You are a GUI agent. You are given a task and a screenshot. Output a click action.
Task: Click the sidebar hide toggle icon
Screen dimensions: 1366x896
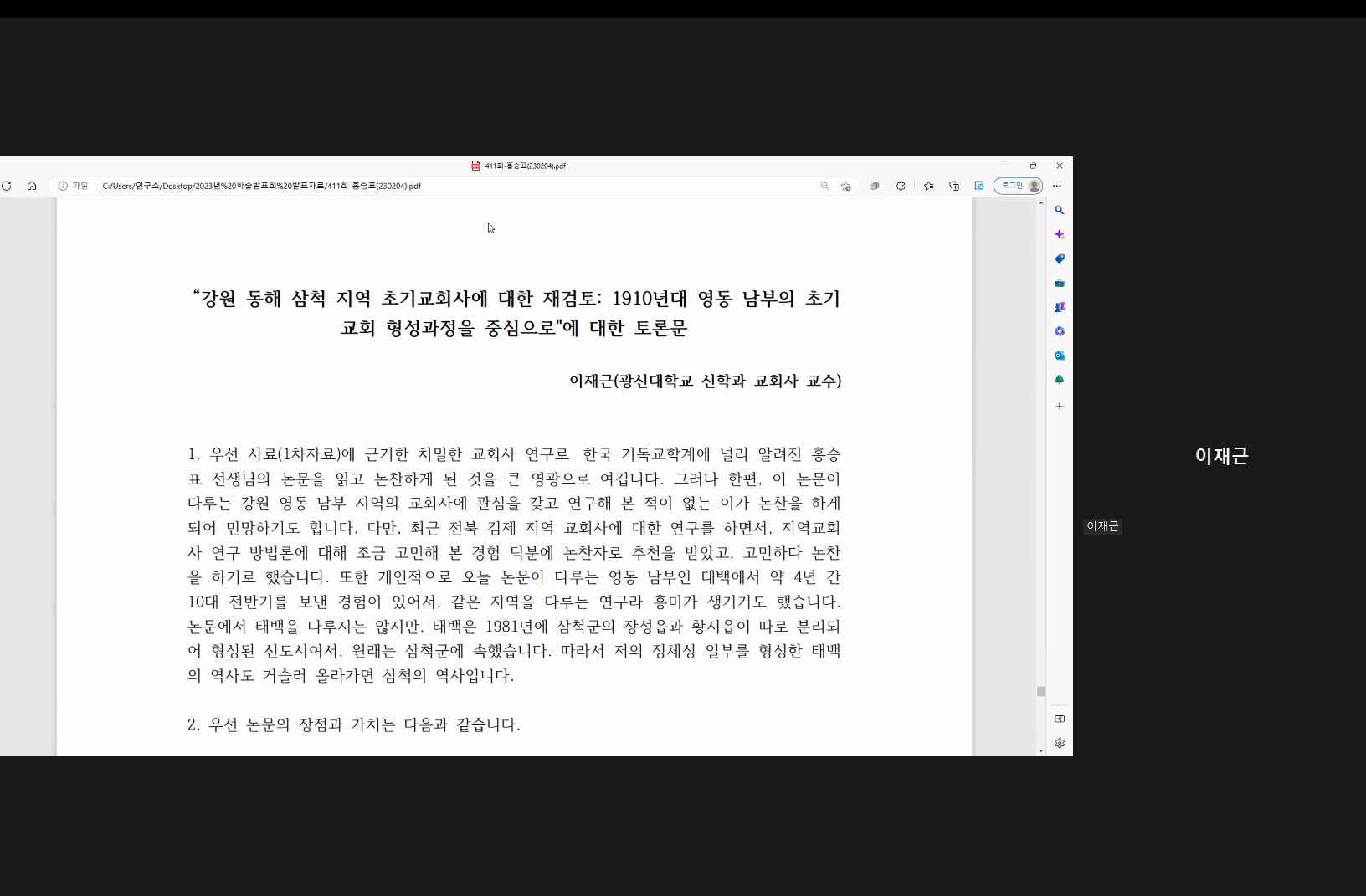(1060, 719)
